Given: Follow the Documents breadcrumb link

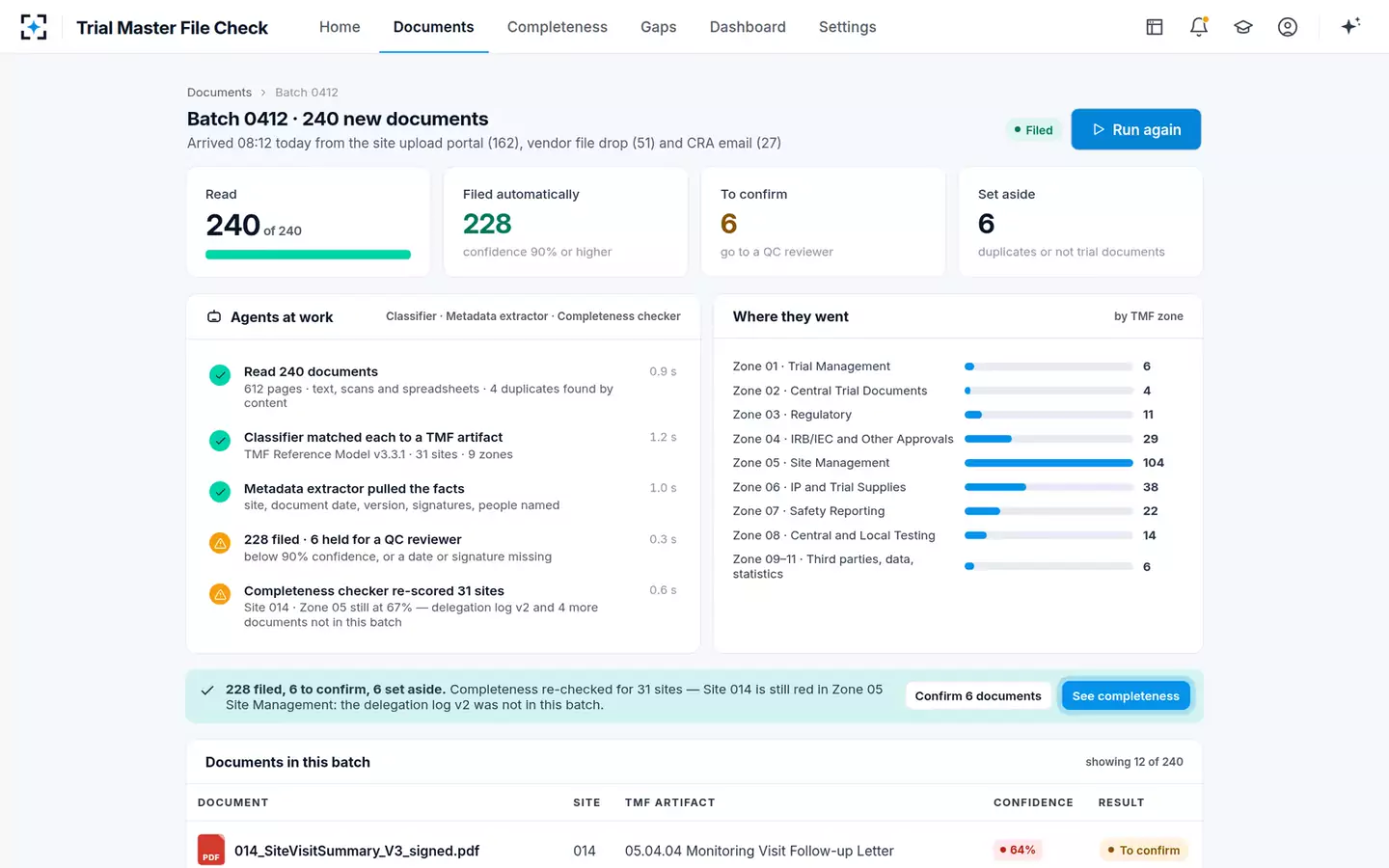Looking at the screenshot, I should pyautogui.click(x=219, y=93).
